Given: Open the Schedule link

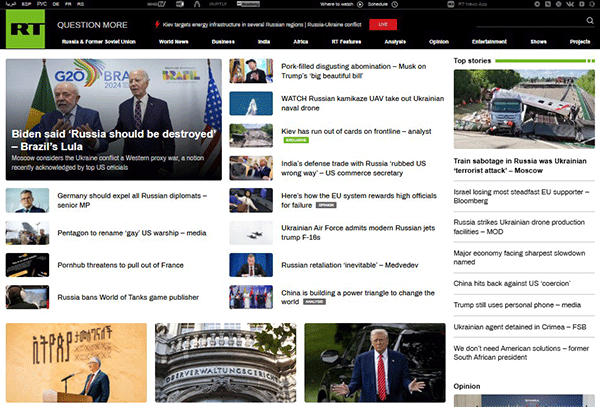Looking at the screenshot, I should pos(378,4).
